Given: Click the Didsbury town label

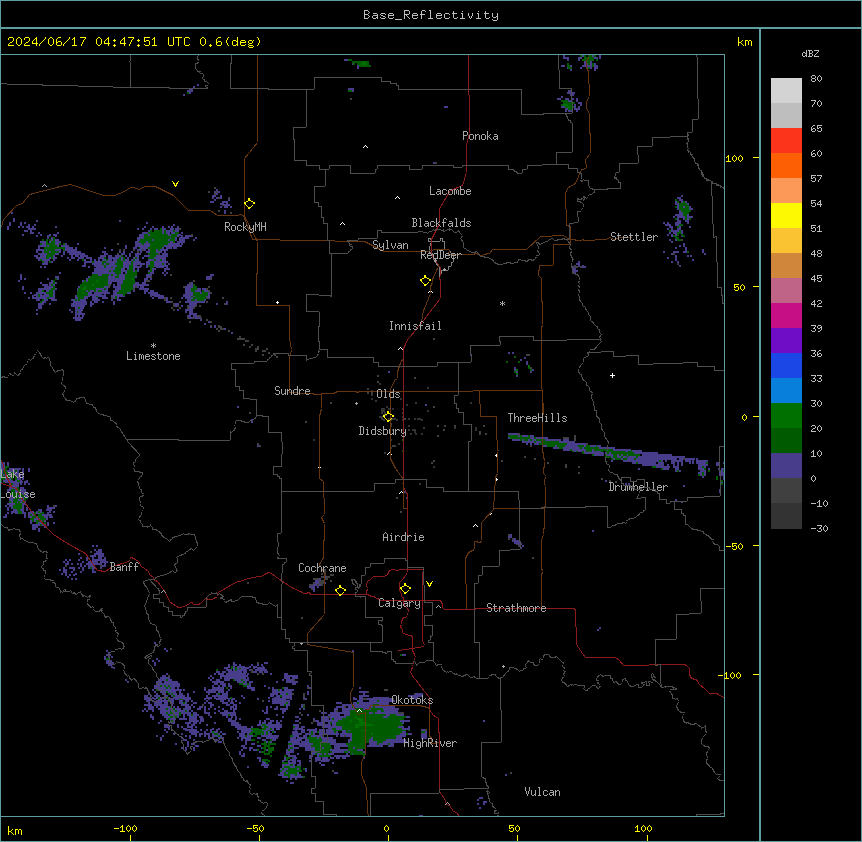Looking at the screenshot, I should tap(383, 431).
